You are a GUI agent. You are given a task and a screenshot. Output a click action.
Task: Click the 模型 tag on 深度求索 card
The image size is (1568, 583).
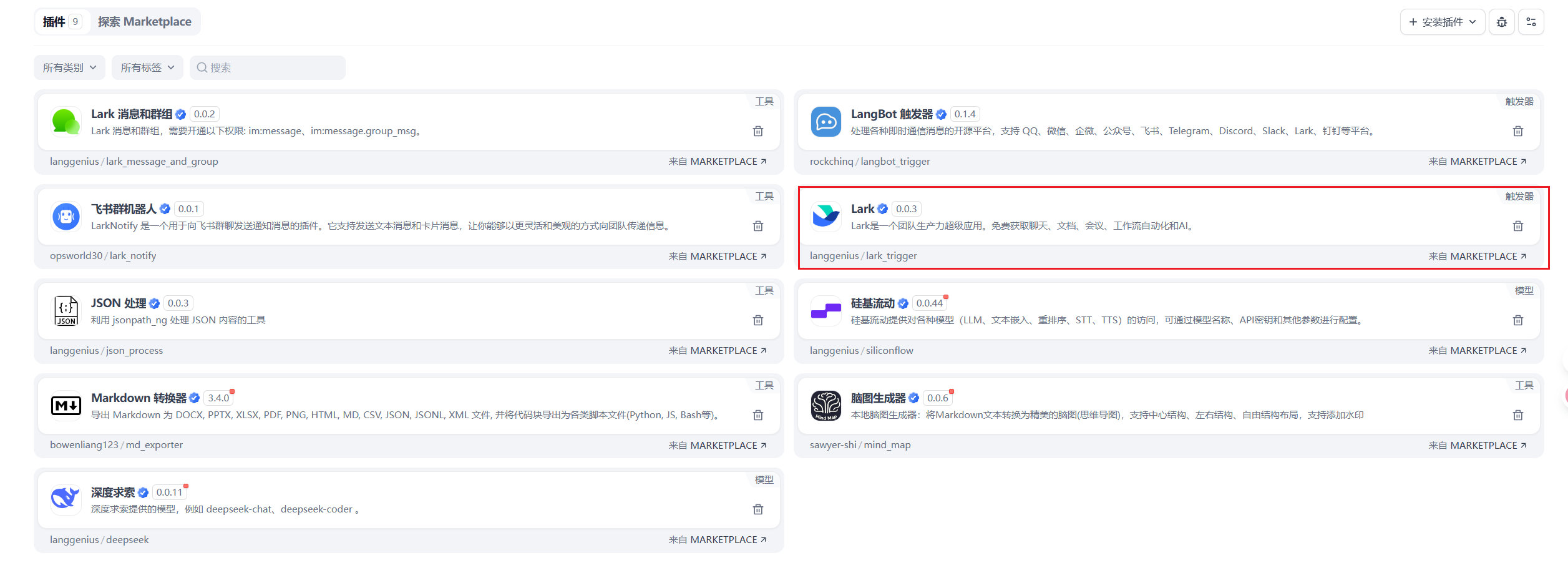click(x=764, y=480)
